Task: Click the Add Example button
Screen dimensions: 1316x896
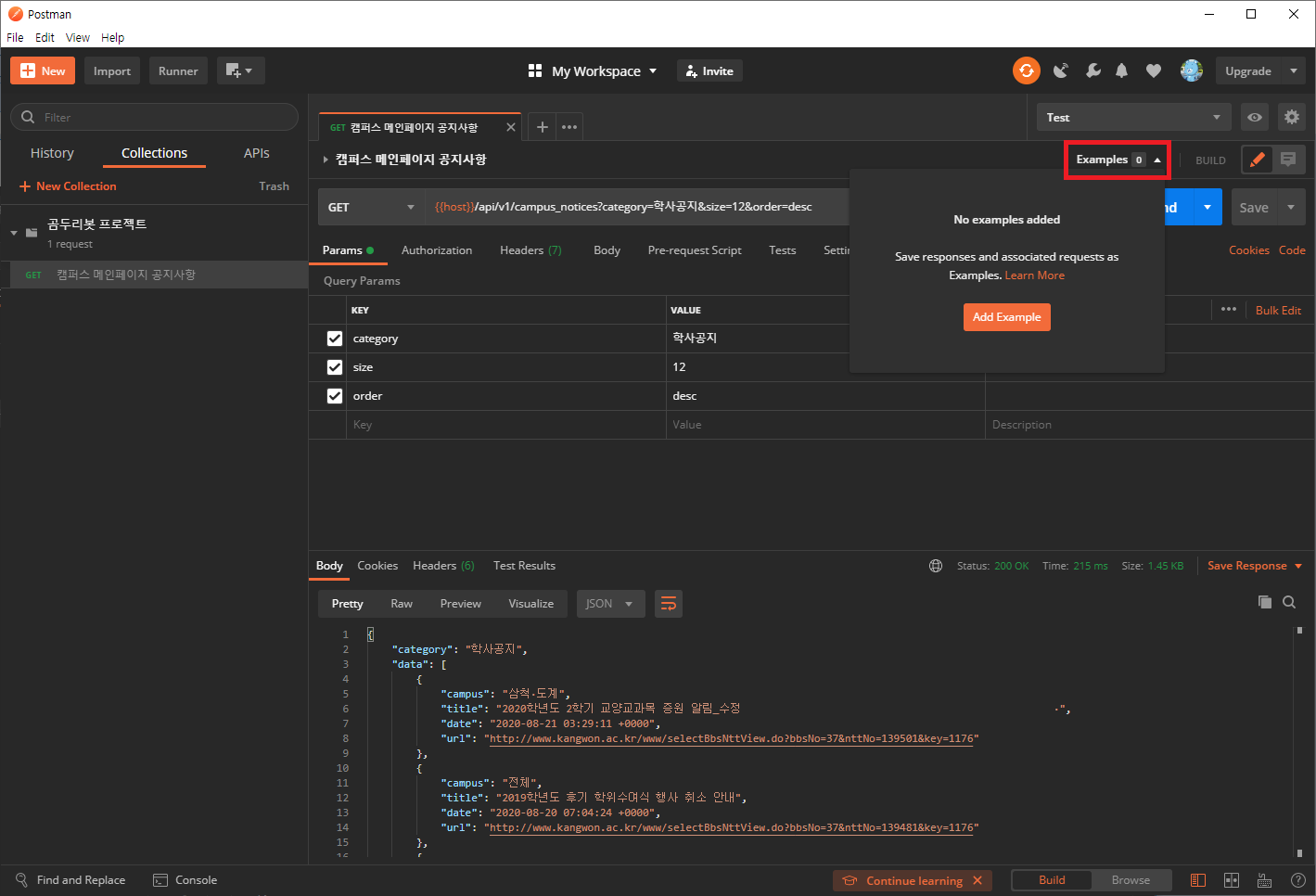Action: 1006,317
